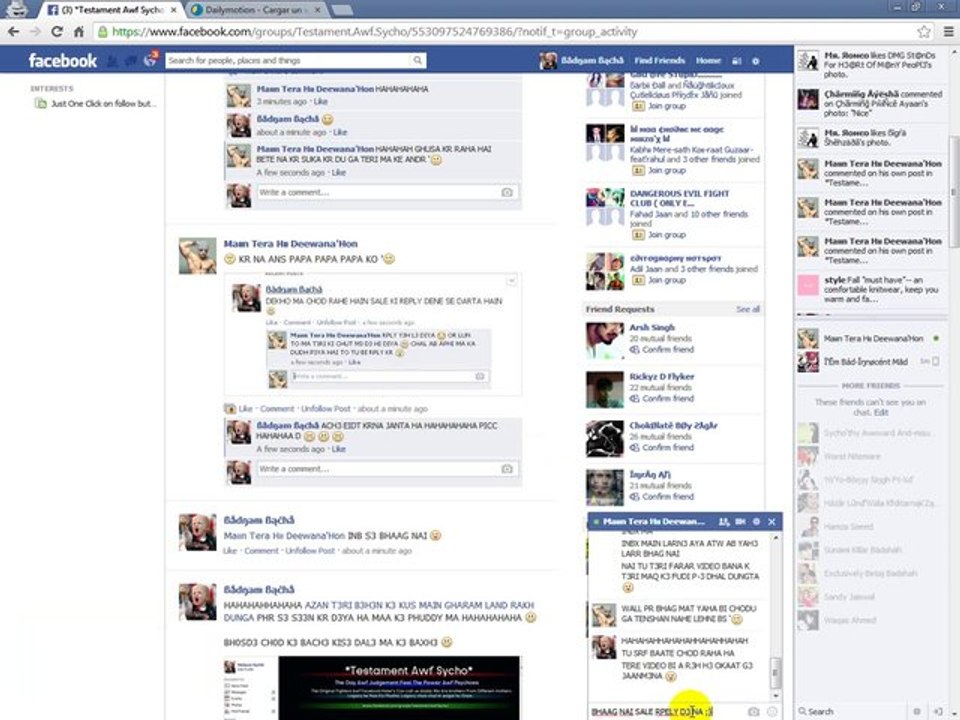Image resolution: width=960 pixels, height=720 pixels.
Task: Attach photo via chat camera icon
Action: coord(753,711)
